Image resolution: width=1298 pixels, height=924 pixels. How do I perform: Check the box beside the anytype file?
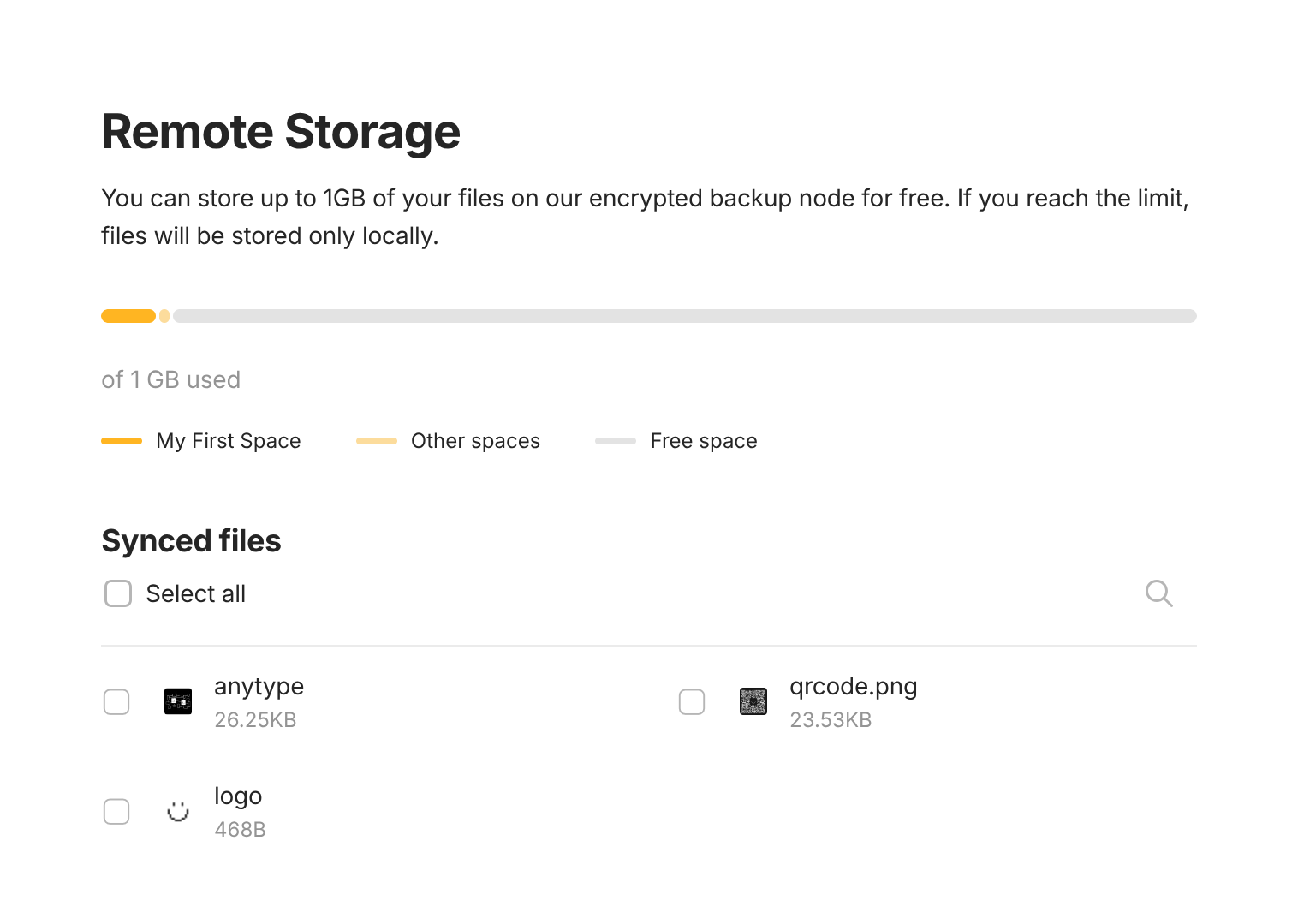click(x=116, y=702)
